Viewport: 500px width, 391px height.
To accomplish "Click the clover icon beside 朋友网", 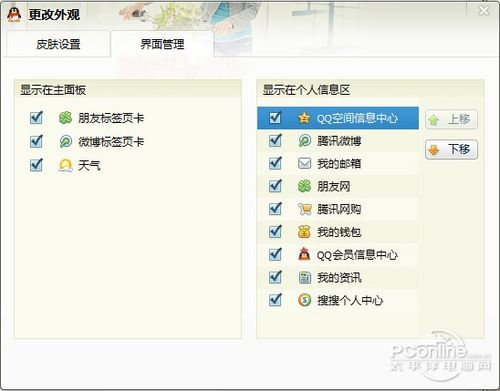I will coord(304,186).
